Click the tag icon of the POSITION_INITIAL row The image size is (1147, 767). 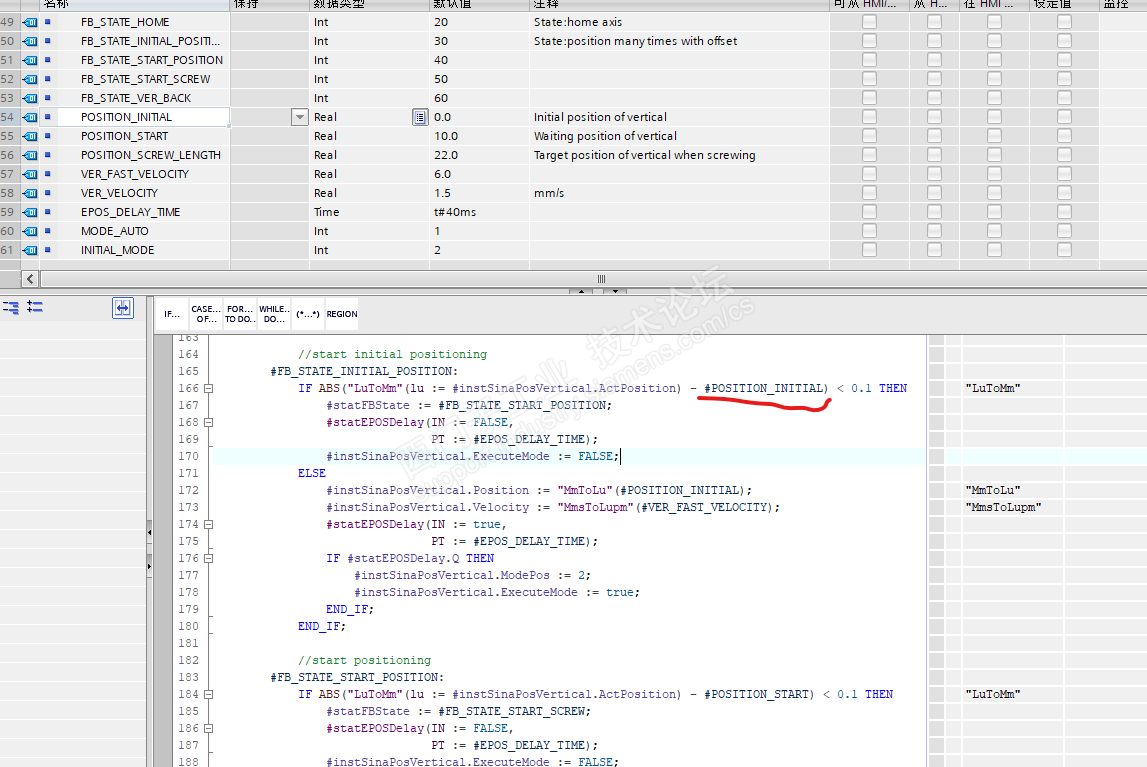[30, 117]
